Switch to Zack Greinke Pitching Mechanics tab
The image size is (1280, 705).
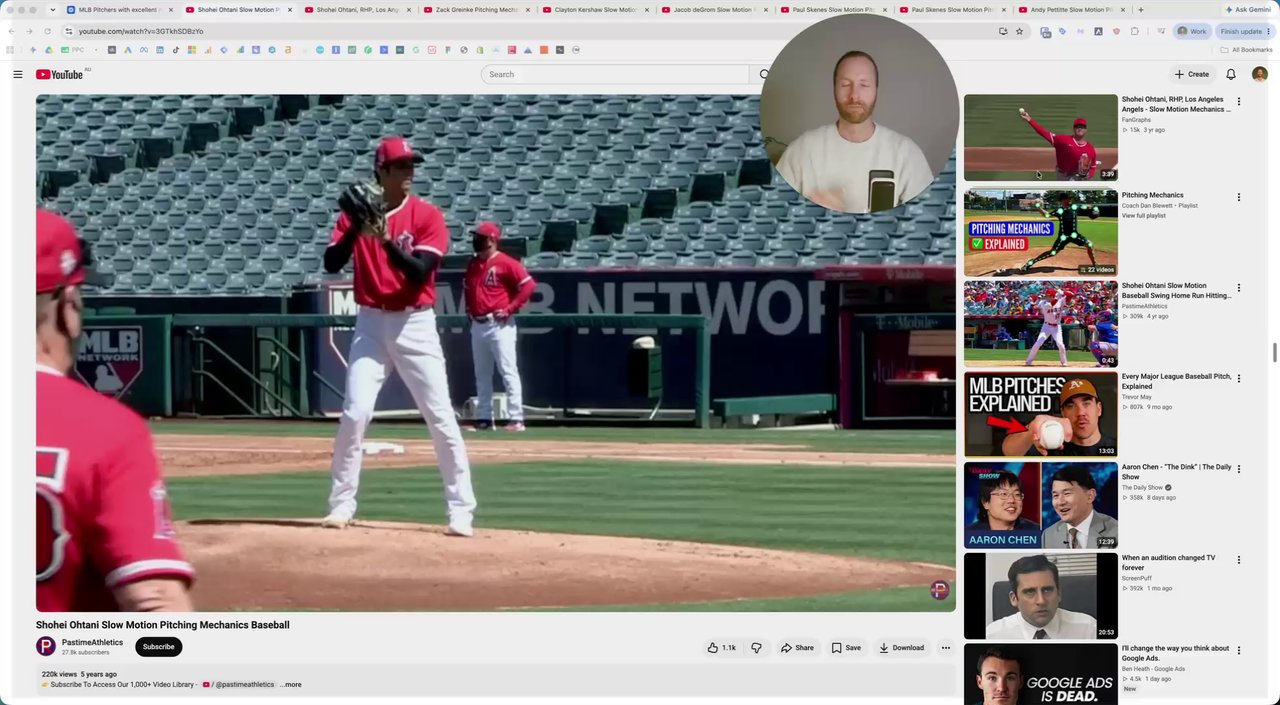[476, 10]
